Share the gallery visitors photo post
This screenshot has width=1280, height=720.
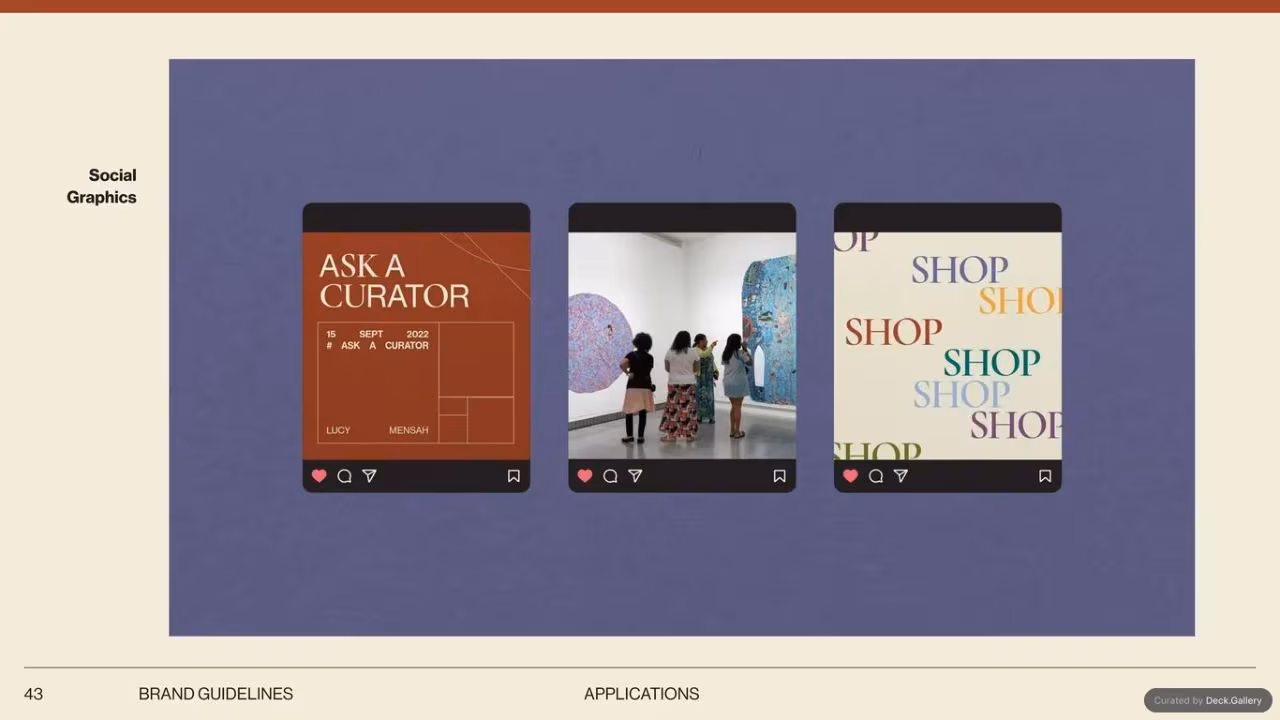click(635, 476)
